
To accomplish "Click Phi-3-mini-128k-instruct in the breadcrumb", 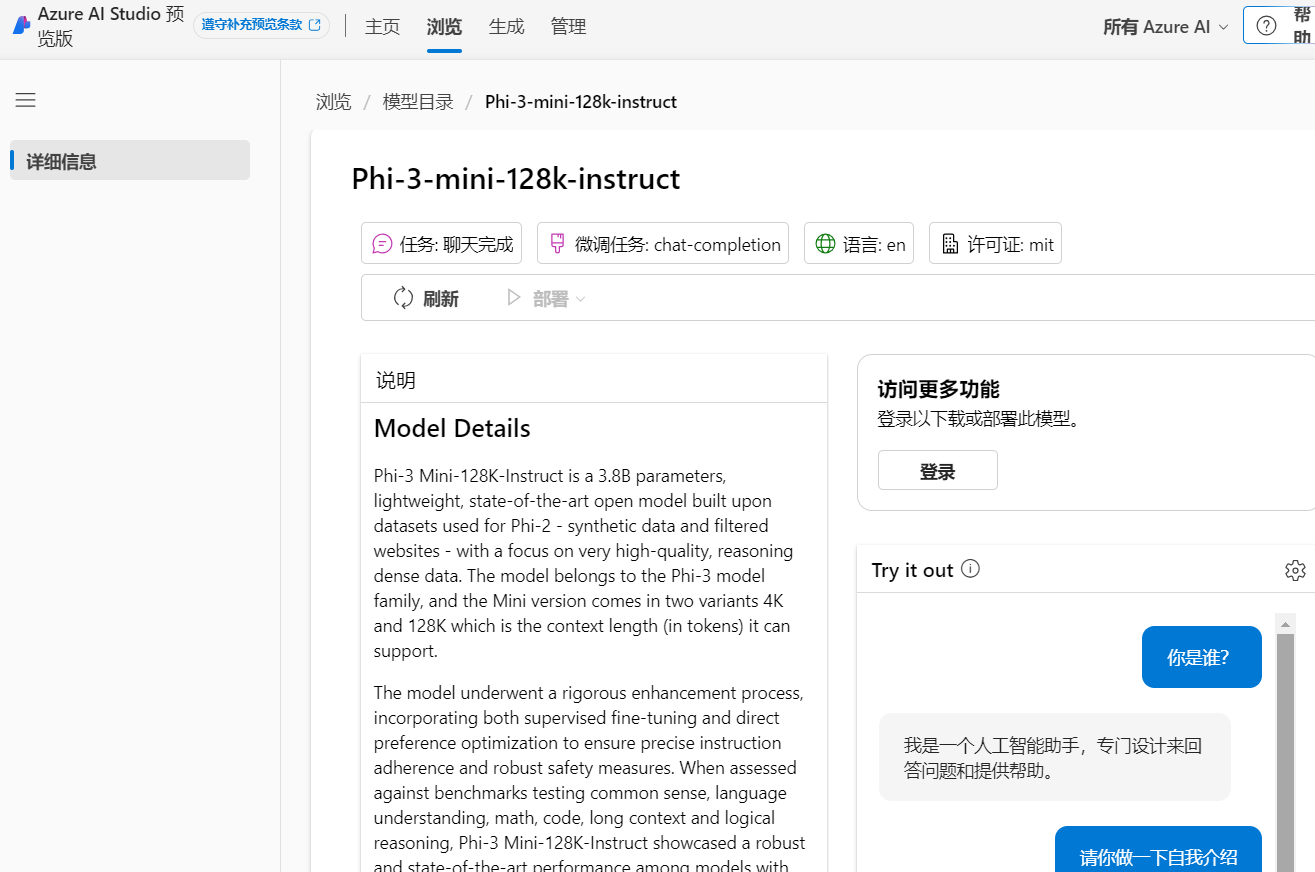I will click(x=581, y=102).
